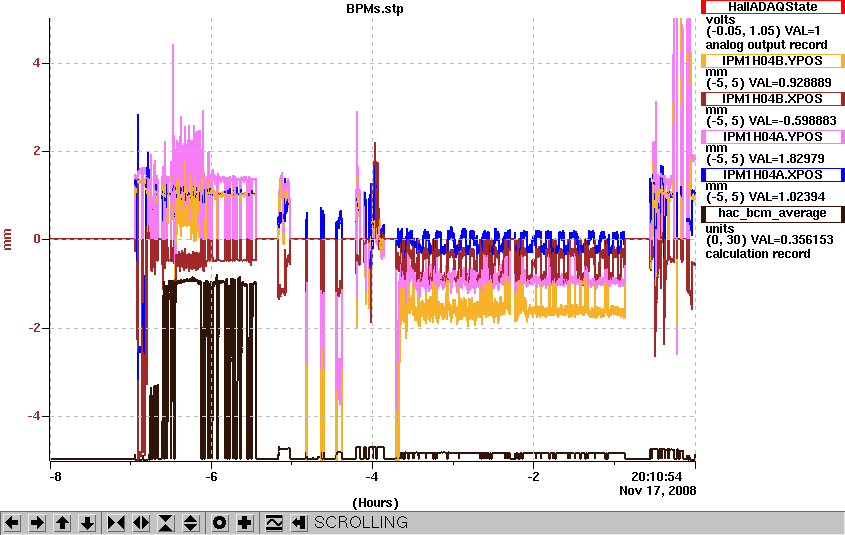Click the arrow-to-bar reset scroll icon
Screen dimensions: 845x535
299,523
